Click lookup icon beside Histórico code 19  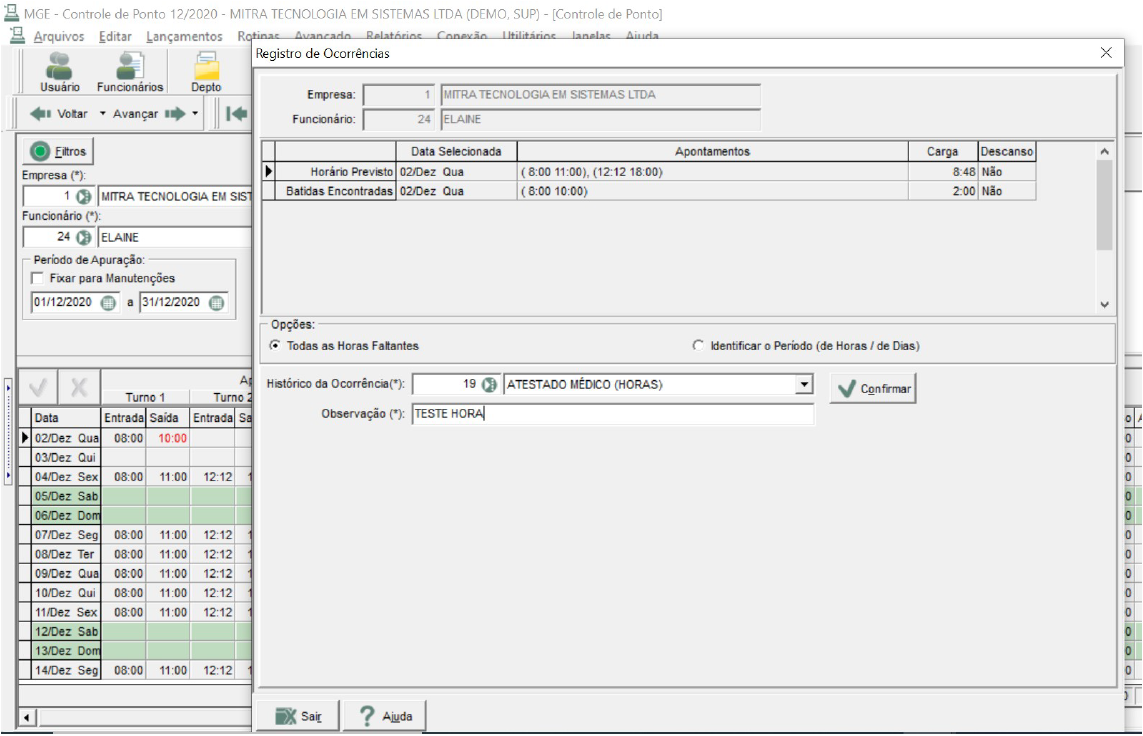489,384
